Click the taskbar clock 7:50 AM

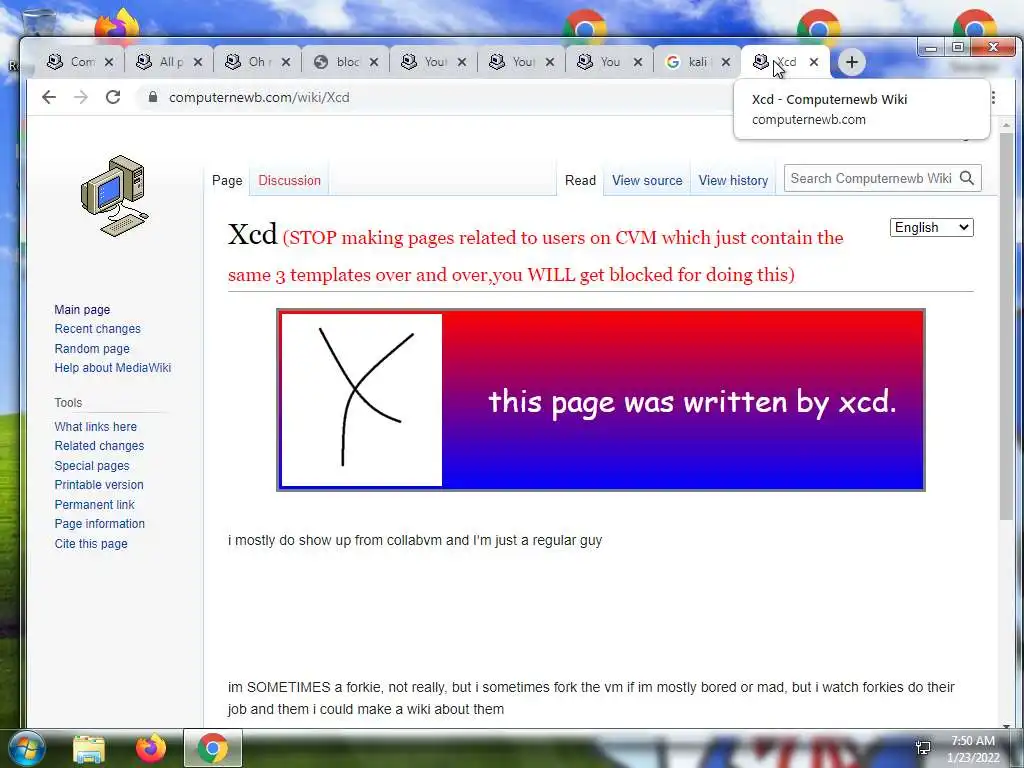pos(973,741)
